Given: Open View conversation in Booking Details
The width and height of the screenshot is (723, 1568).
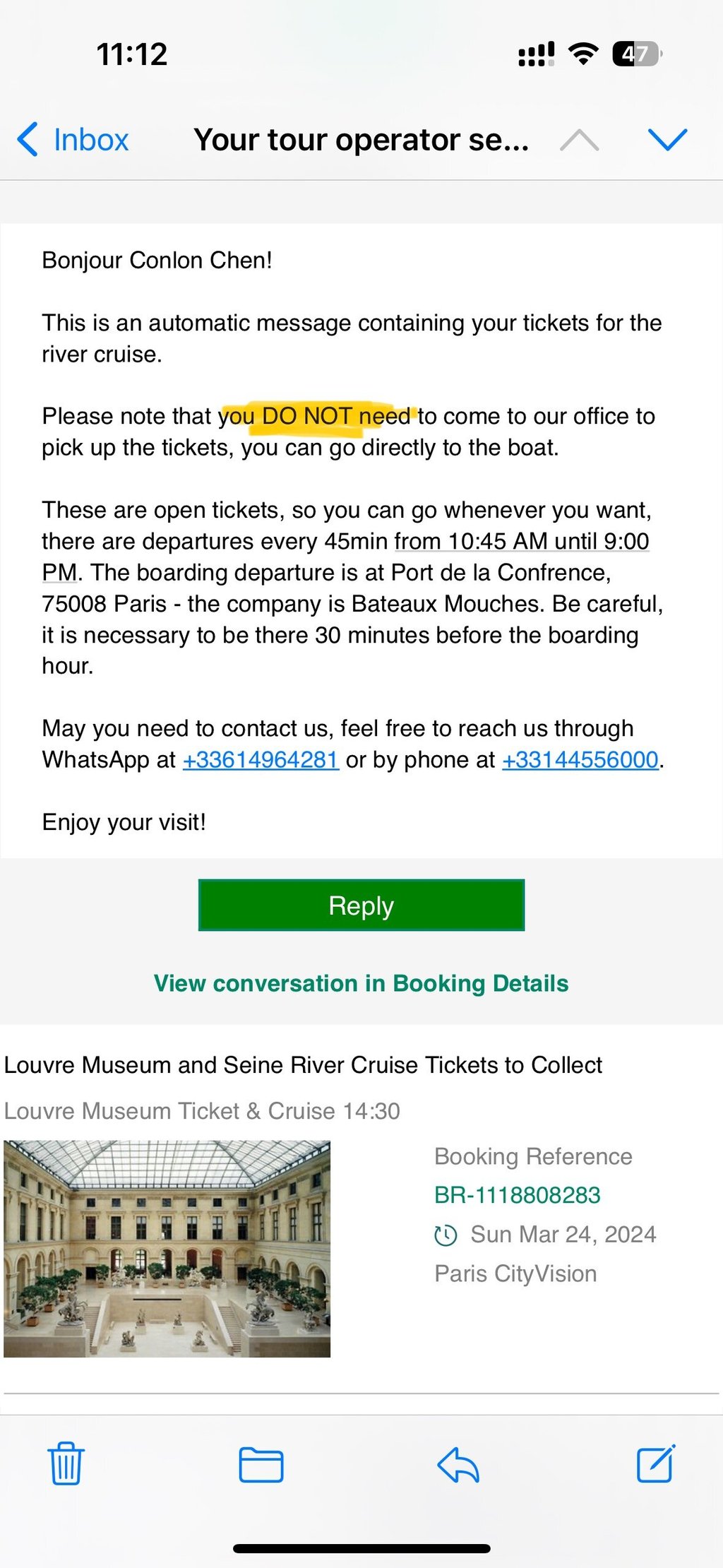Looking at the screenshot, I should point(361,983).
